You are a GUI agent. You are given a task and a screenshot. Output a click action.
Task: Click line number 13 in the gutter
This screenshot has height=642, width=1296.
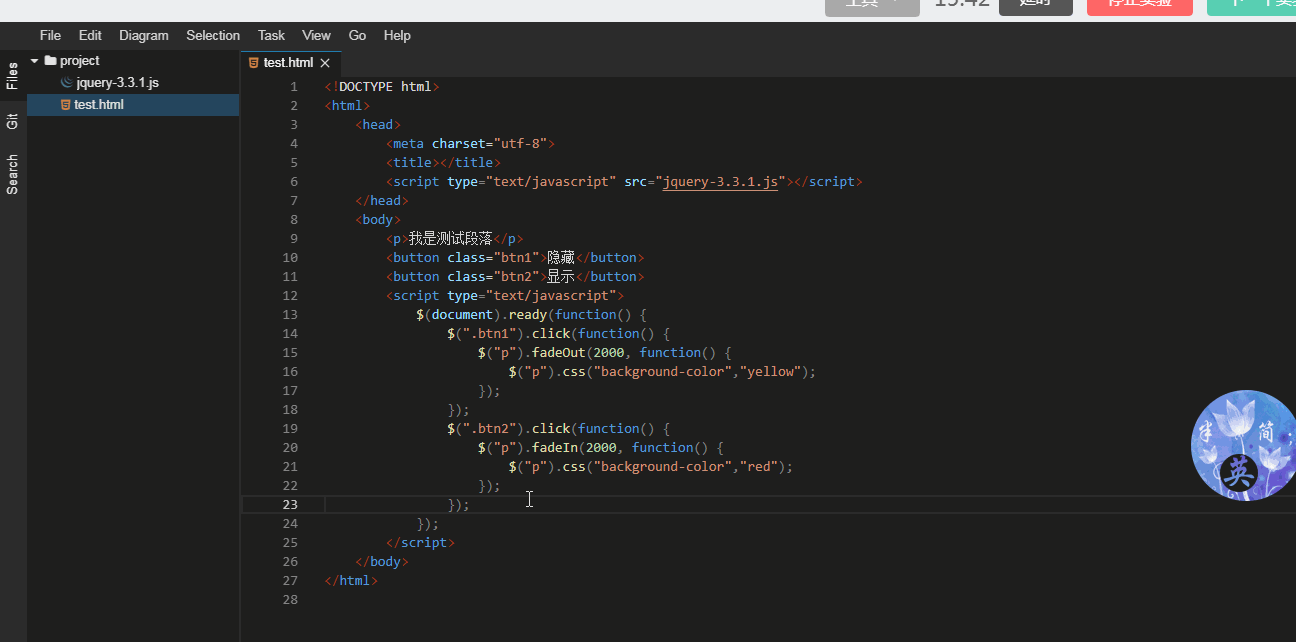click(x=290, y=315)
